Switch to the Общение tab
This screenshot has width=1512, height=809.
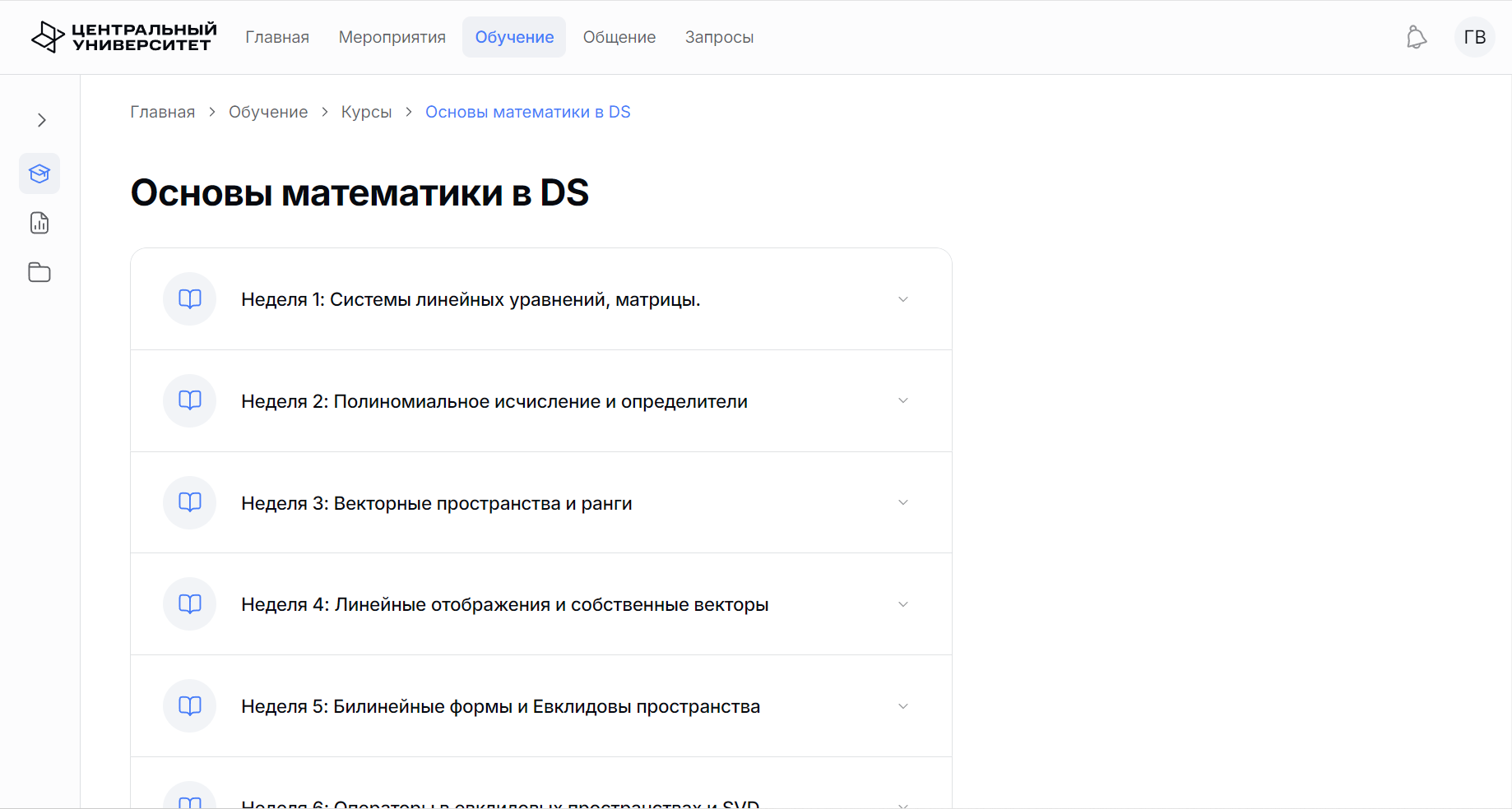tap(619, 37)
